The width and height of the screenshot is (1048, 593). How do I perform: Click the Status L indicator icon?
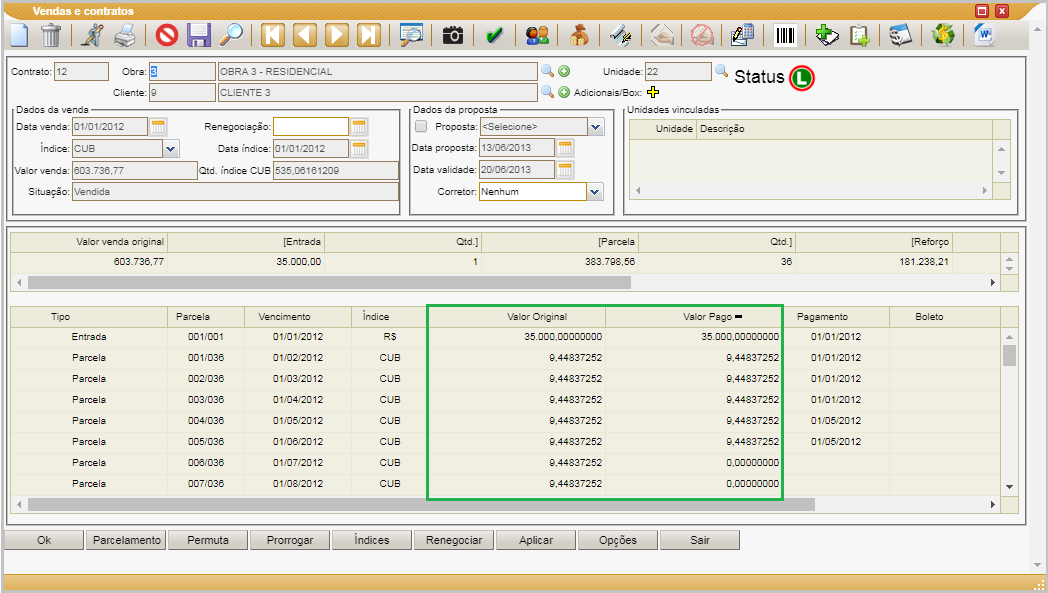801,78
